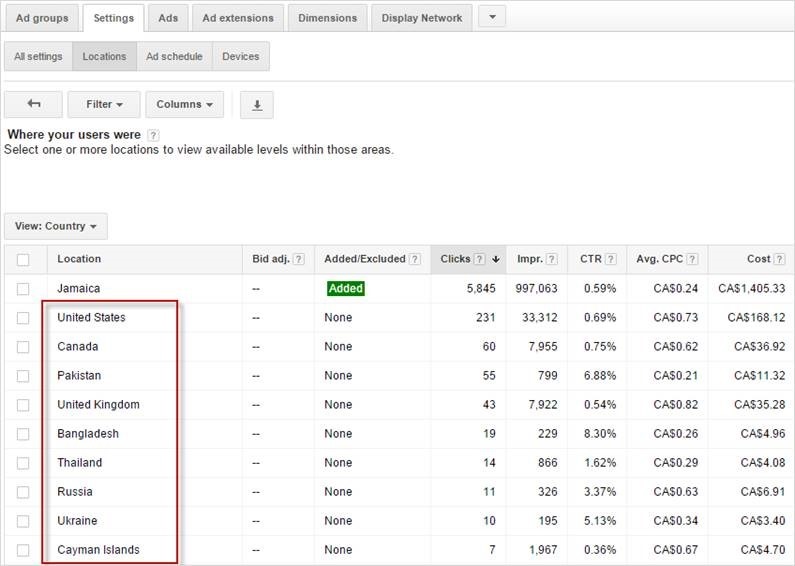Switch to the Ad groups tab

(x=41, y=18)
